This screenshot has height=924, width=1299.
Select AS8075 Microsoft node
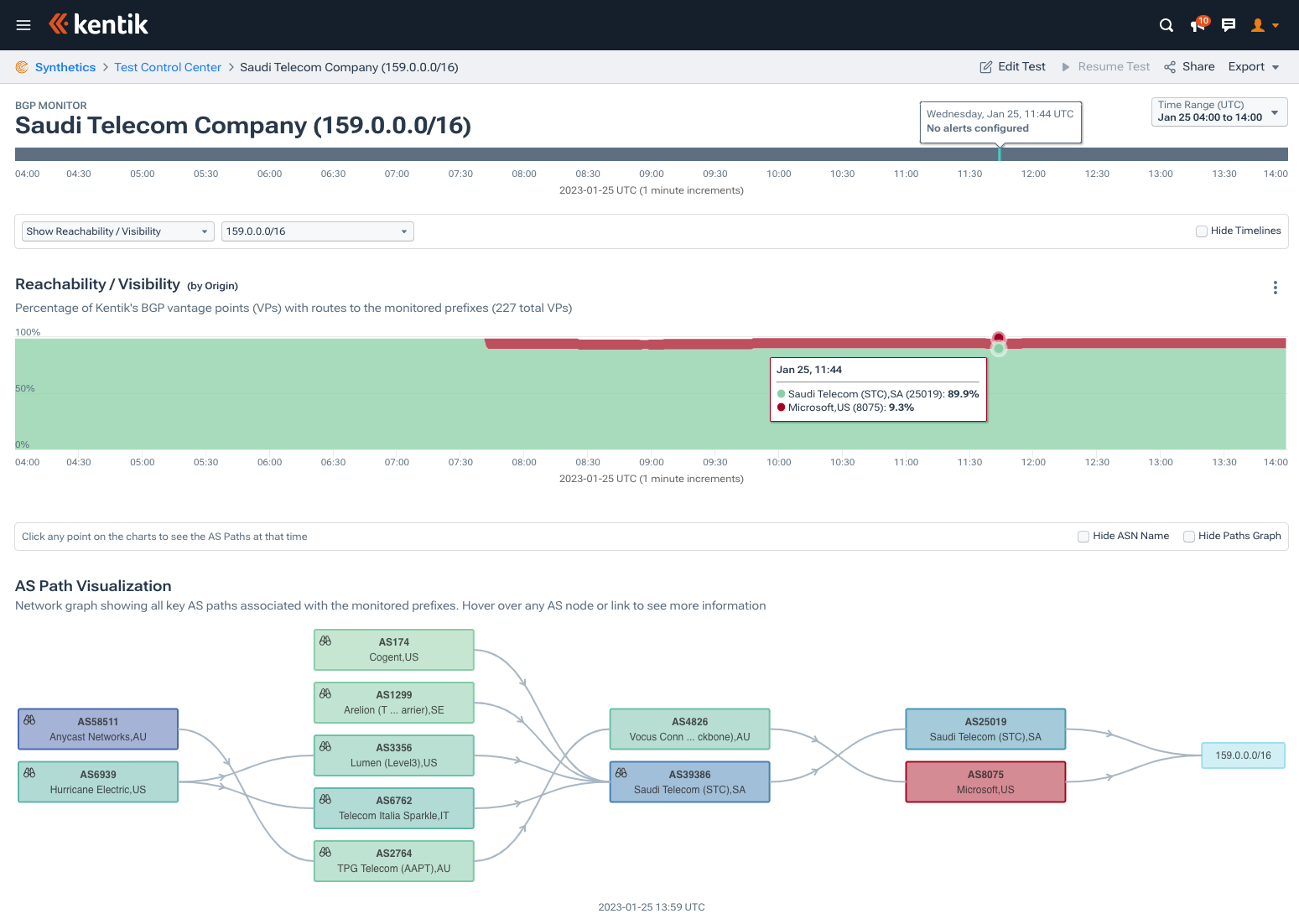[x=986, y=782]
